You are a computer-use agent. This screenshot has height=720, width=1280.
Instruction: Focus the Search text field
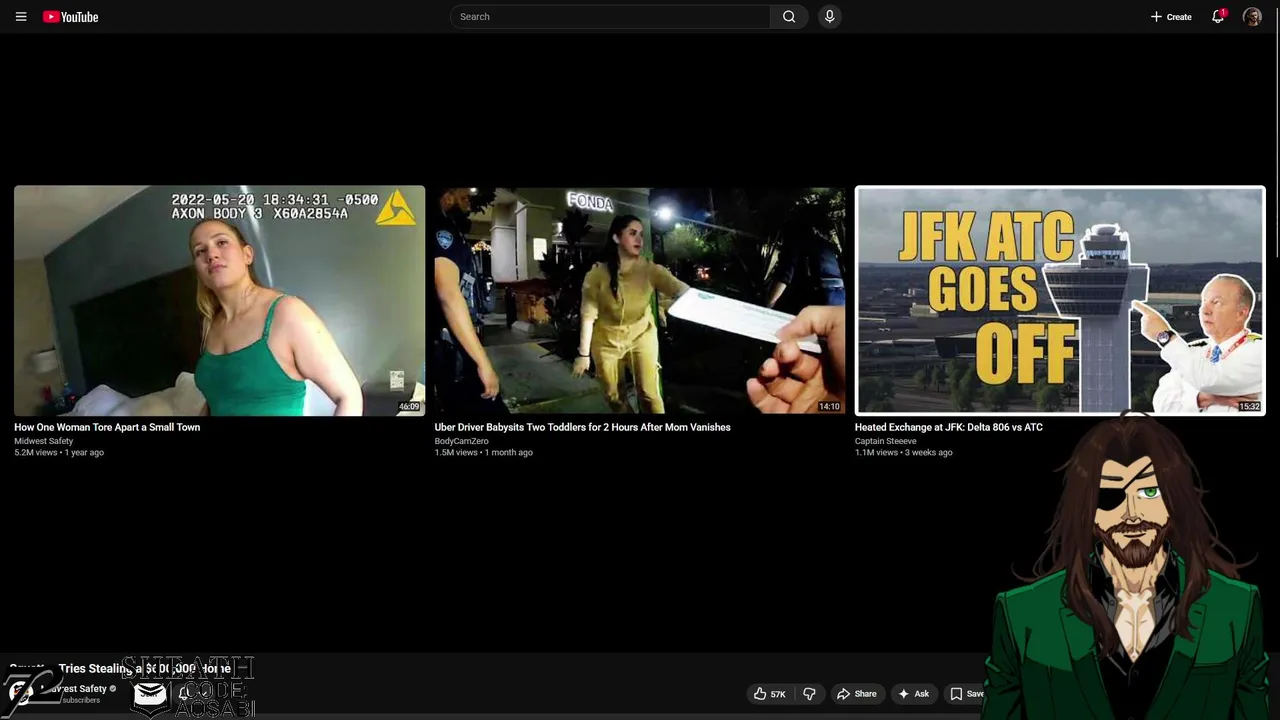pos(610,17)
